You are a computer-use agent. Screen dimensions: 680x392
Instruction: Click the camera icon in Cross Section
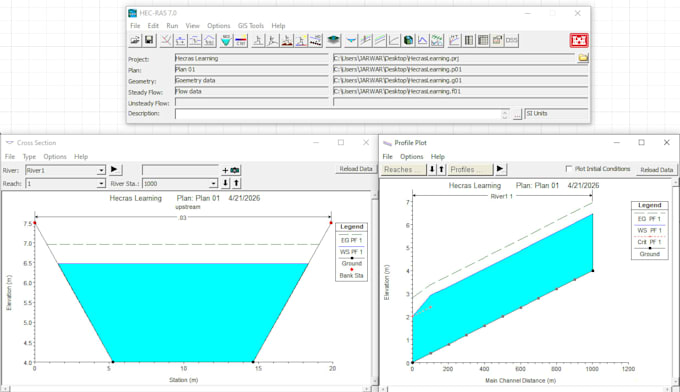point(235,170)
